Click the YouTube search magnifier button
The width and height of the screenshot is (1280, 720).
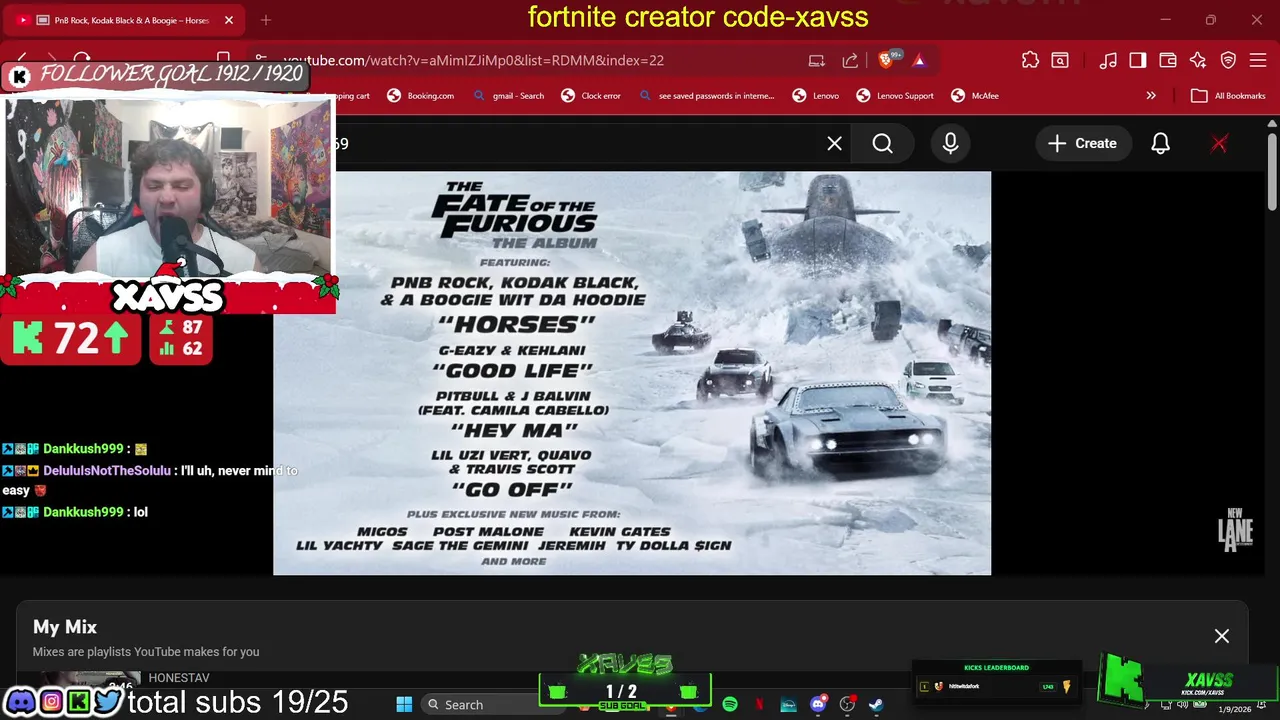(x=882, y=143)
